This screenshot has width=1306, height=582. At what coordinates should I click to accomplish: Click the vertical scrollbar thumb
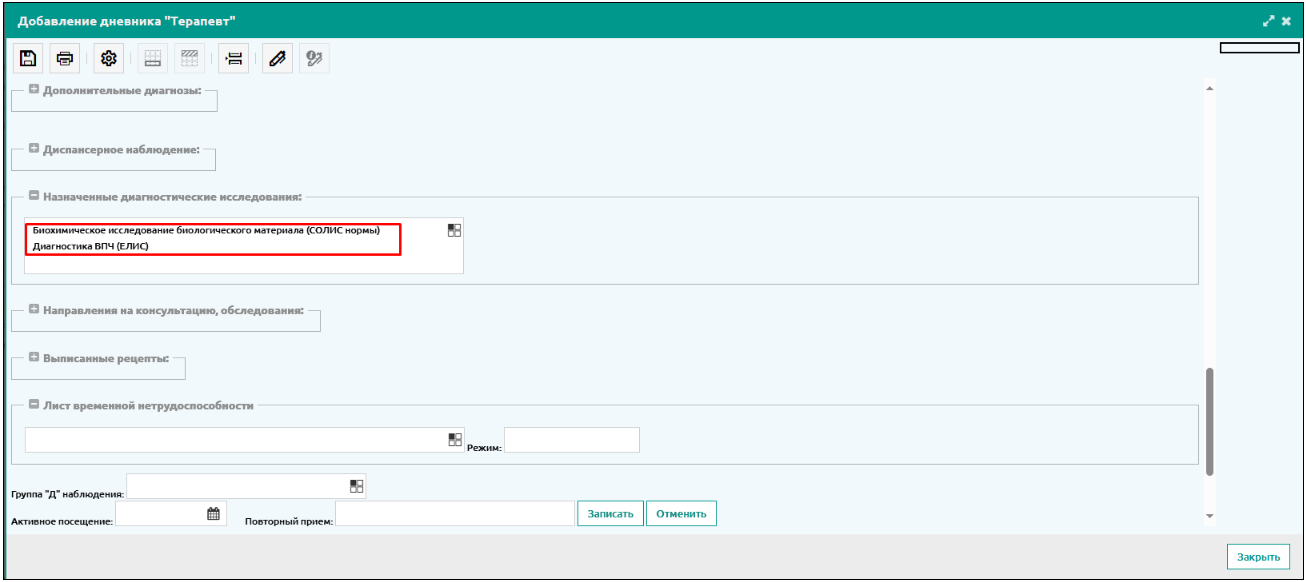(1209, 420)
